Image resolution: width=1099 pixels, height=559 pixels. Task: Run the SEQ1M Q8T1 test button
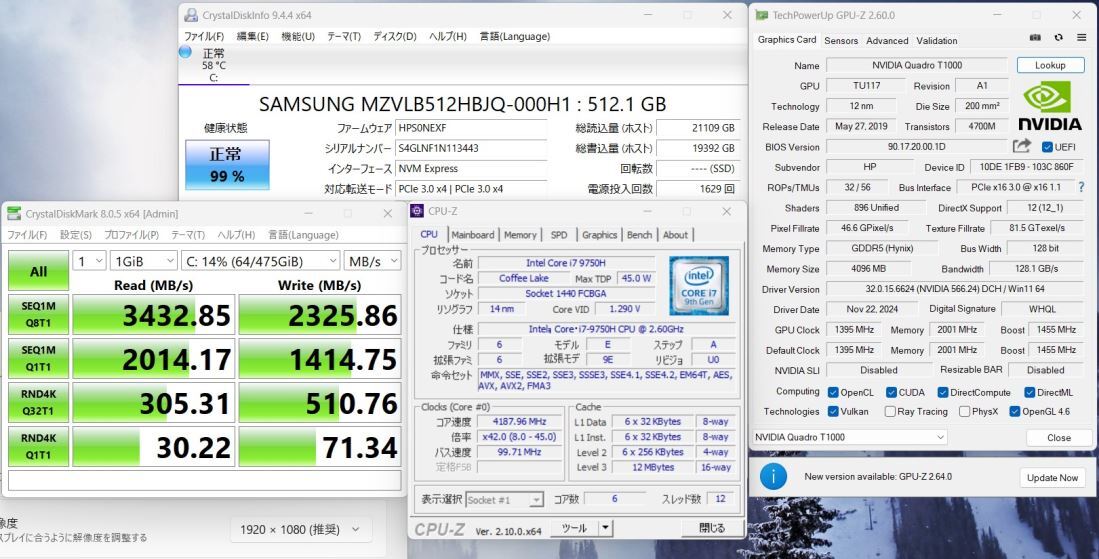pyautogui.click(x=39, y=315)
